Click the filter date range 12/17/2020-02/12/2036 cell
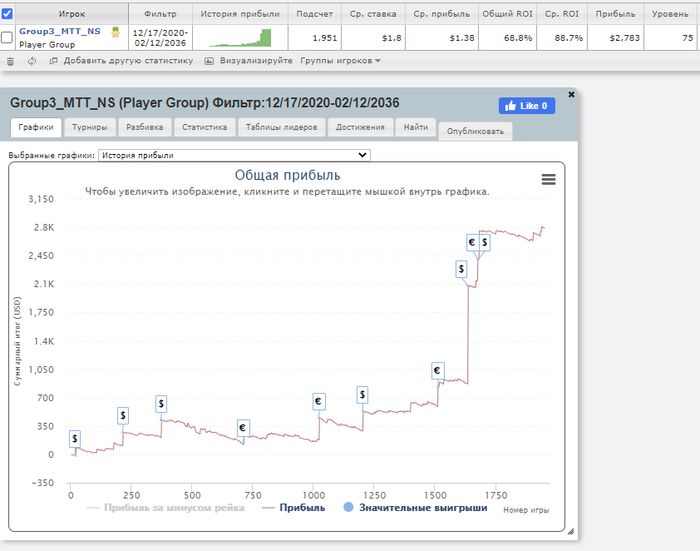 coord(160,38)
